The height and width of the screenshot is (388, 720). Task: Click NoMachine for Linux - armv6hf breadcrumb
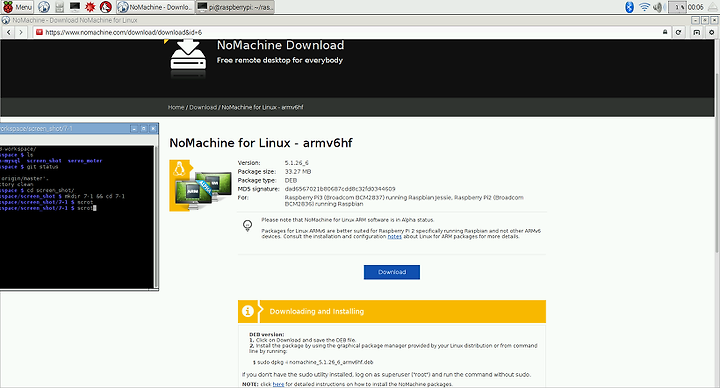(262, 107)
